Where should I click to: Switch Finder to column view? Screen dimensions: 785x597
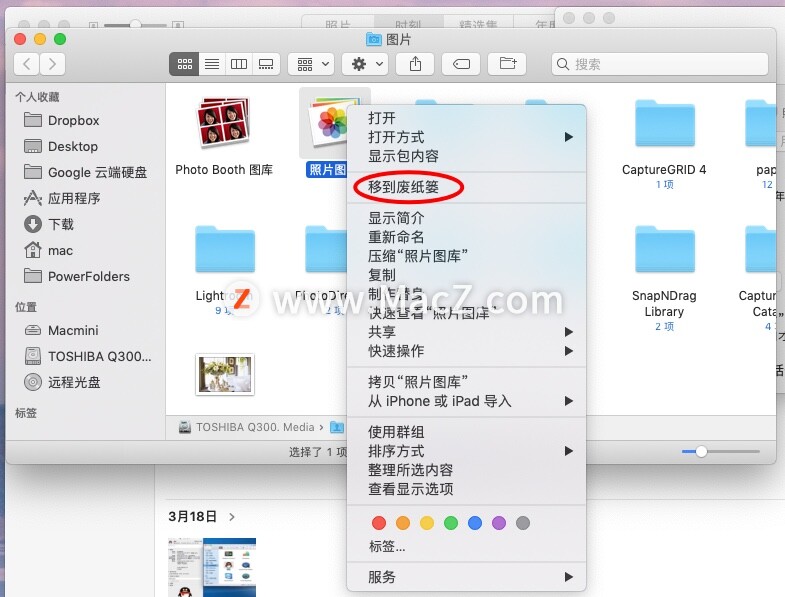(239, 64)
